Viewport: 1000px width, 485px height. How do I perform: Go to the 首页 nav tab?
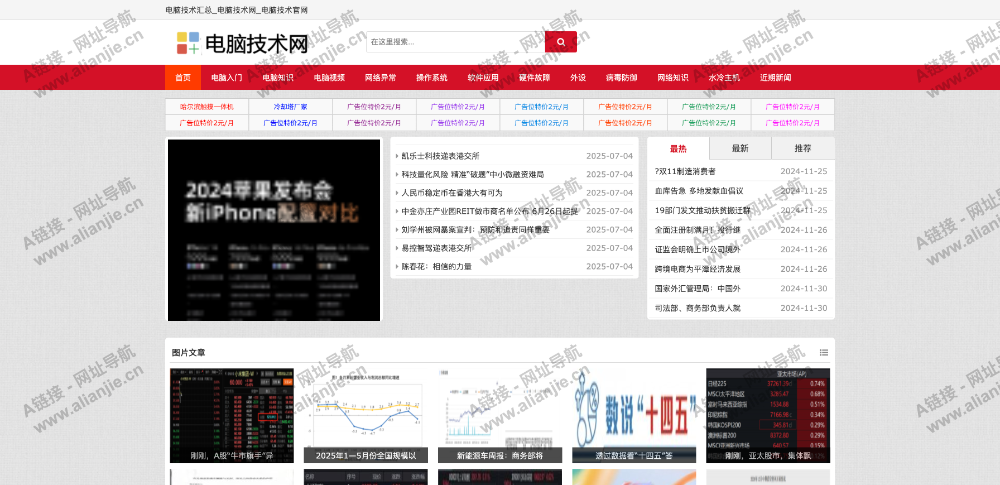point(183,77)
